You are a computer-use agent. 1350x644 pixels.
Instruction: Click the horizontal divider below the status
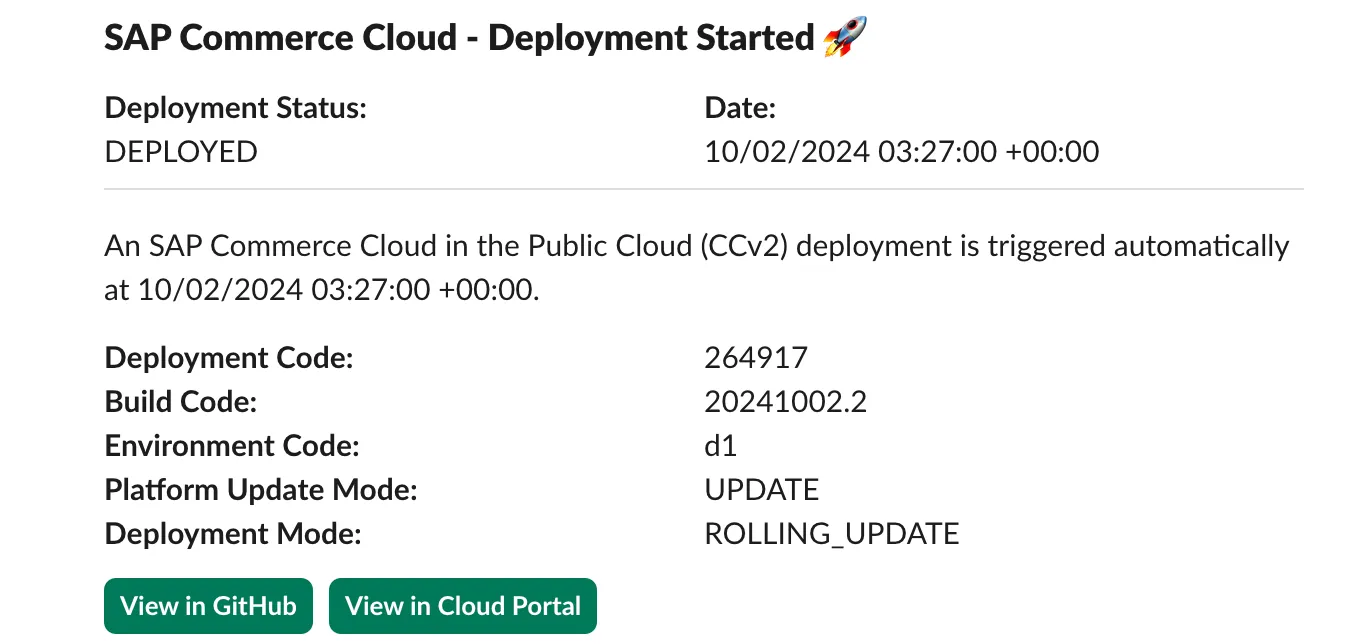pos(703,189)
